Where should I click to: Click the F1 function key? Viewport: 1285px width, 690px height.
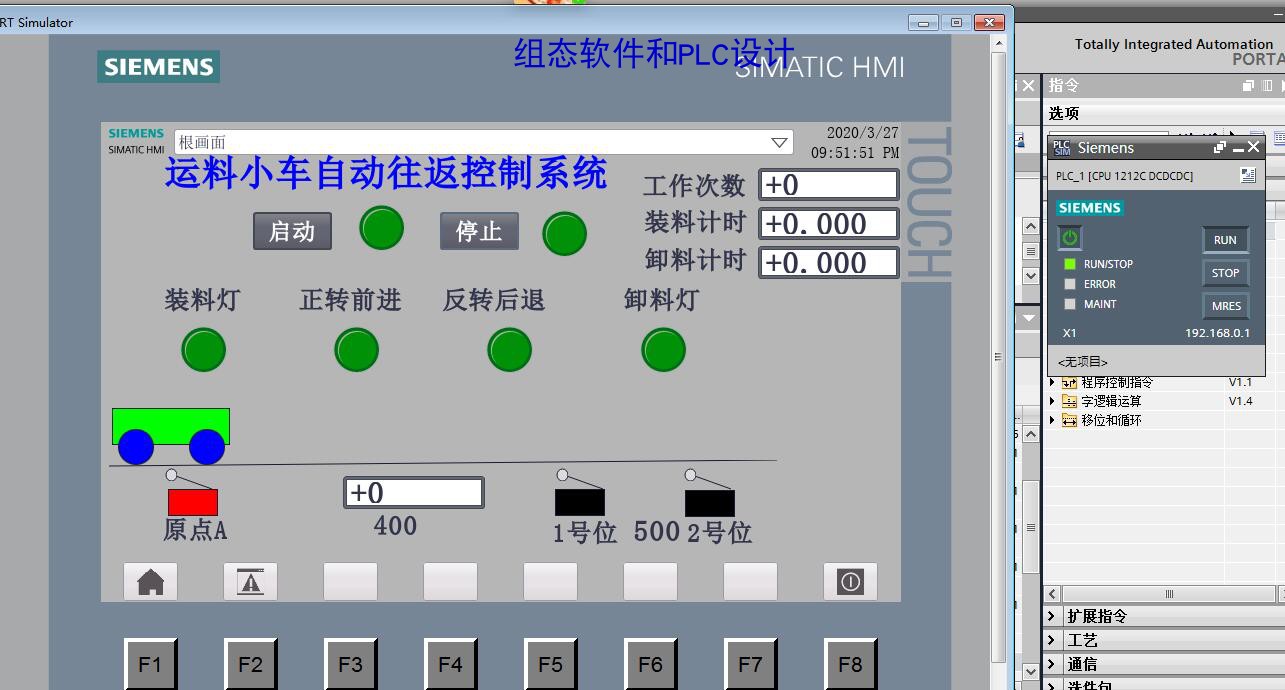pyautogui.click(x=150, y=664)
